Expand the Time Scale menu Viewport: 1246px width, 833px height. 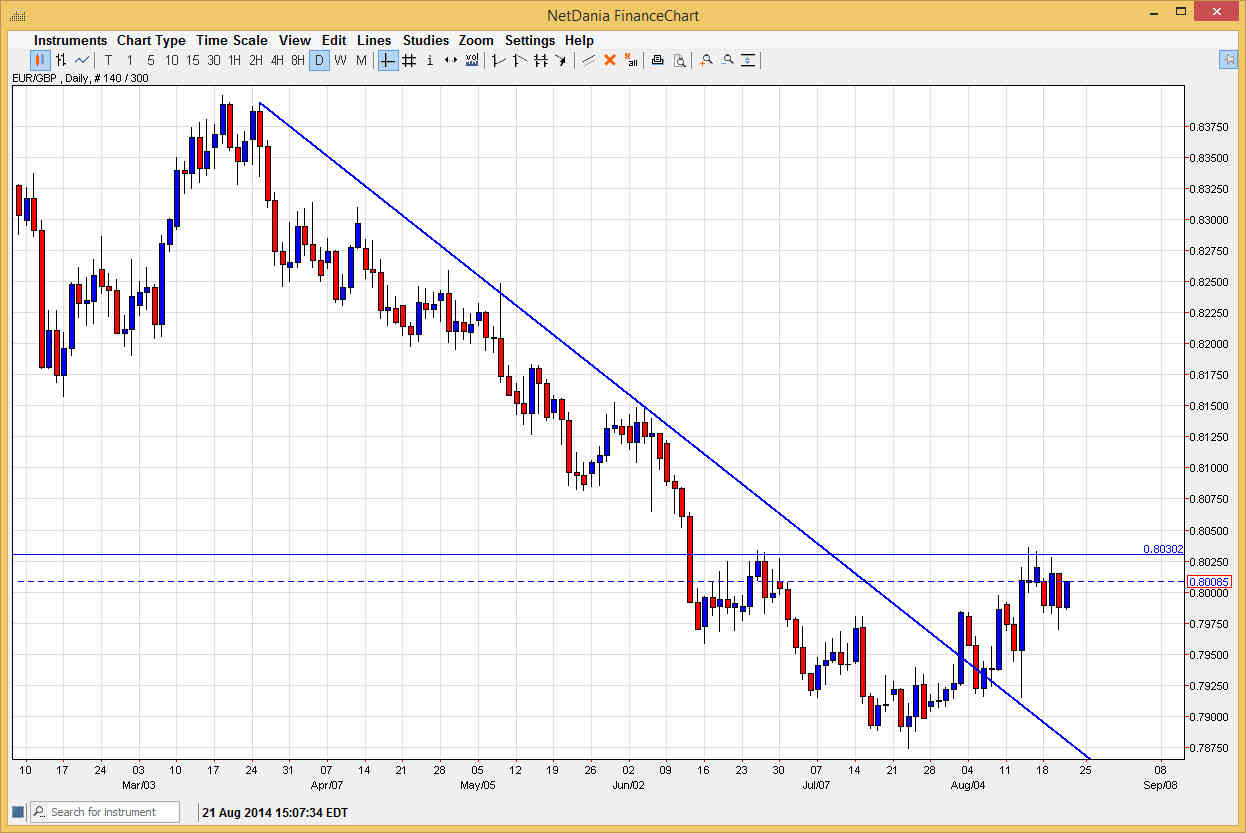(231, 40)
